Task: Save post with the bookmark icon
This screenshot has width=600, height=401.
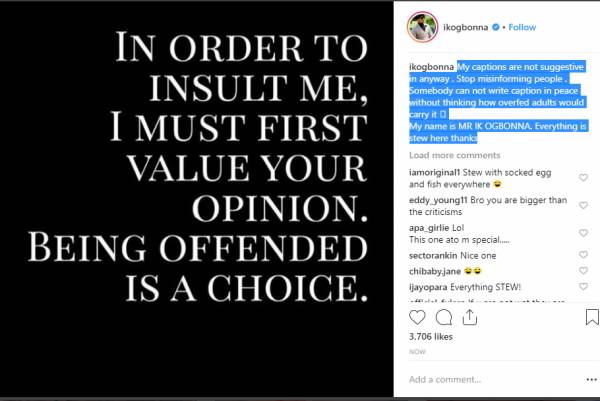Action: click(592, 318)
